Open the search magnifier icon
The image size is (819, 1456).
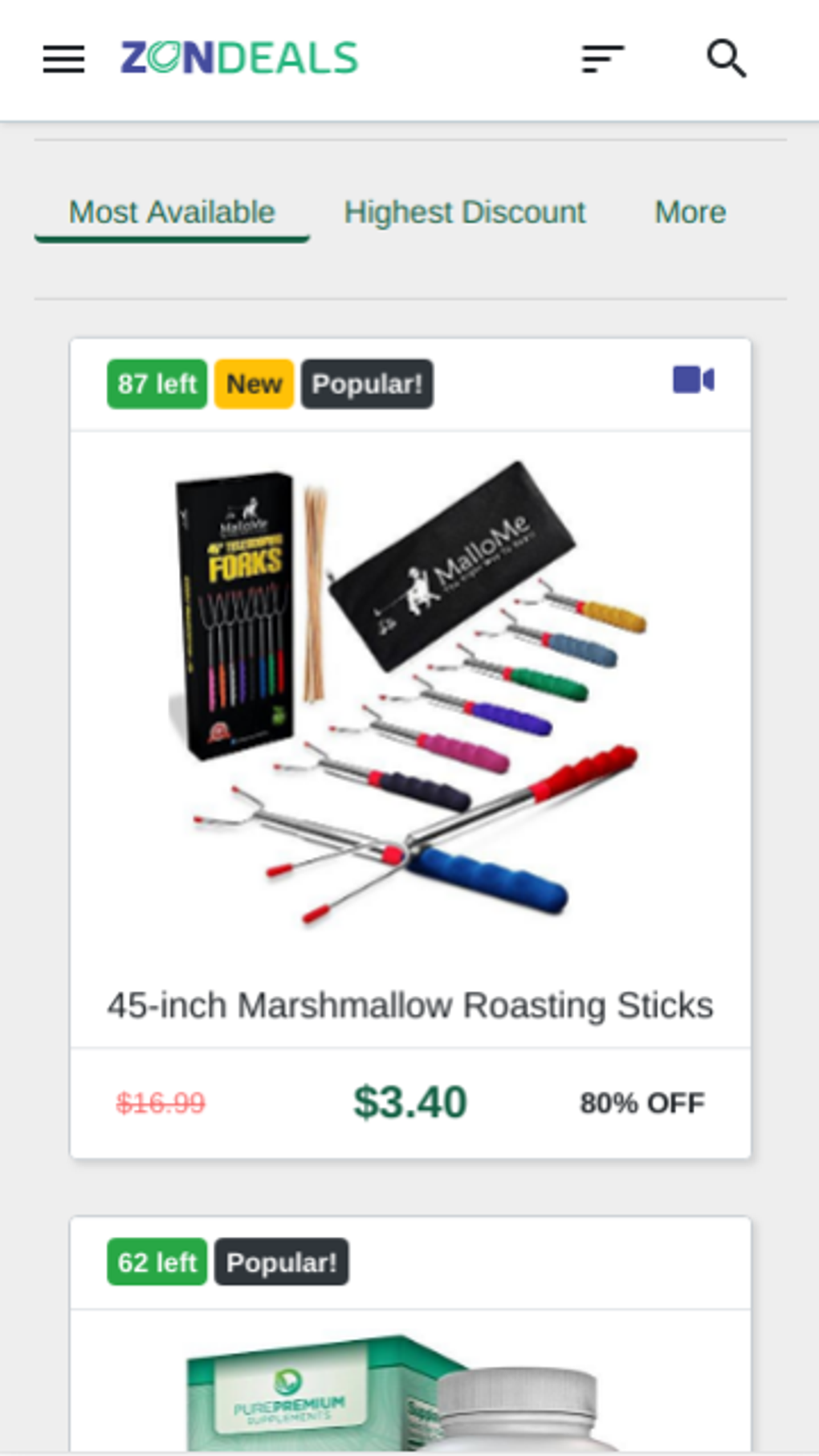(726, 59)
